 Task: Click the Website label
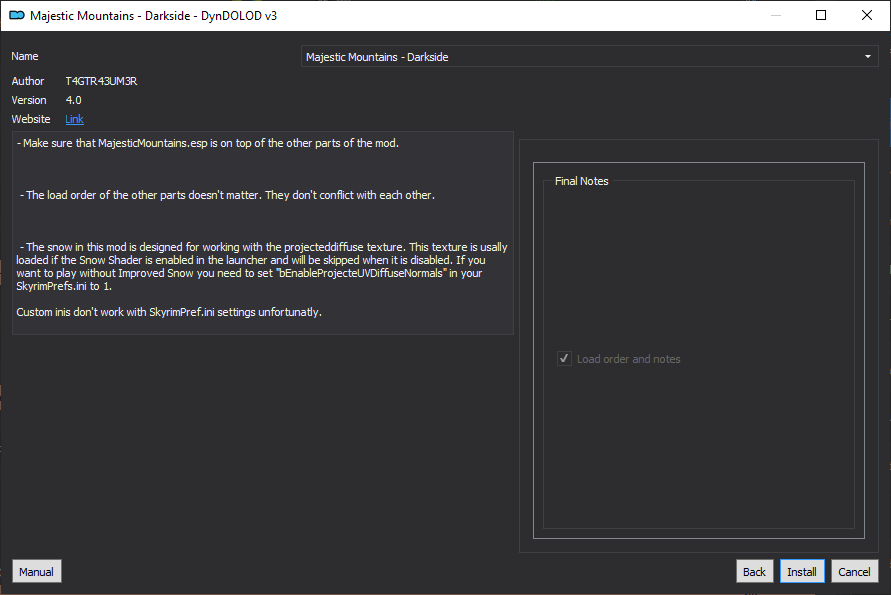31,119
